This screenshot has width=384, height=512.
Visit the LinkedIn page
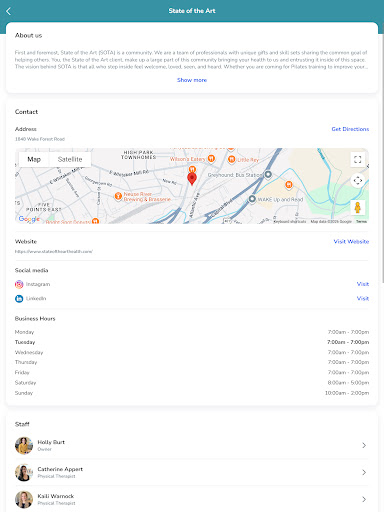363,298
